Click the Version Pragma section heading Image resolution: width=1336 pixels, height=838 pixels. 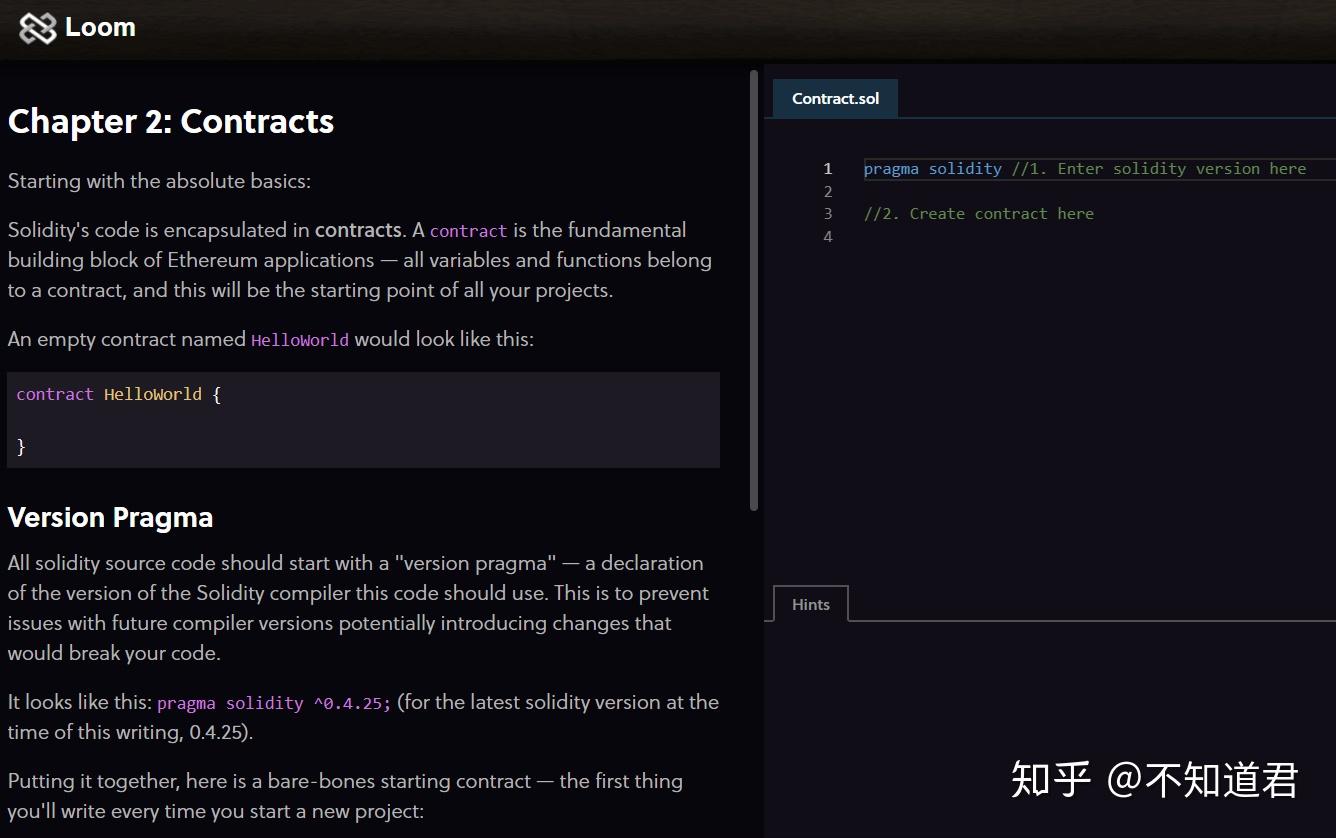click(x=110, y=517)
